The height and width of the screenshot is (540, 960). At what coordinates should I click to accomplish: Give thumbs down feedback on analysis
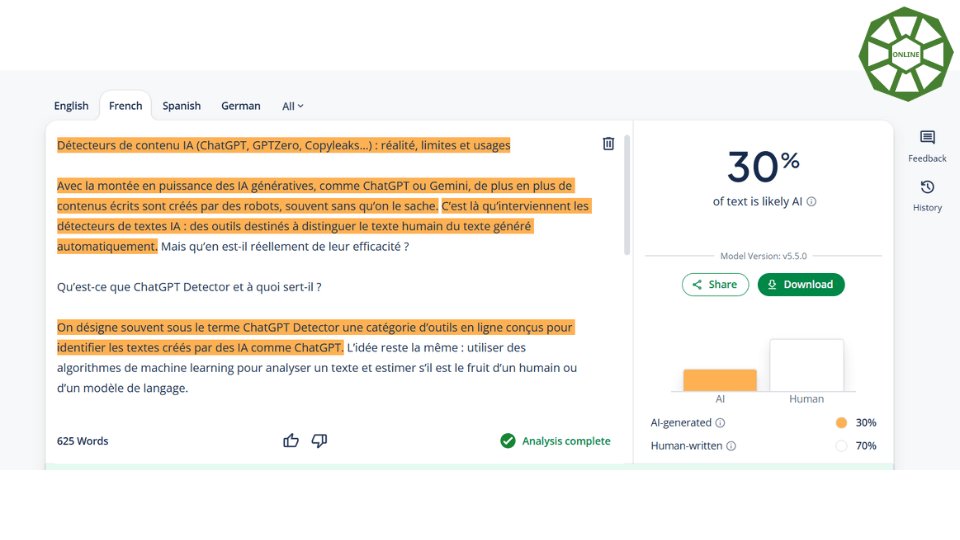[x=319, y=441]
